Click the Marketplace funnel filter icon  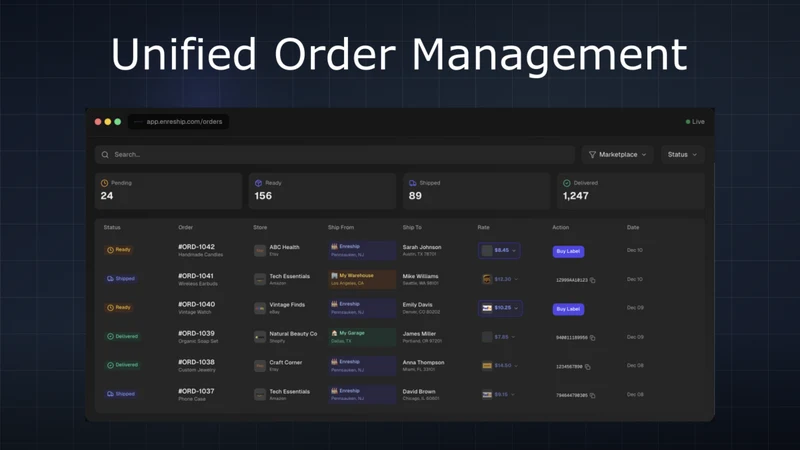click(x=592, y=155)
